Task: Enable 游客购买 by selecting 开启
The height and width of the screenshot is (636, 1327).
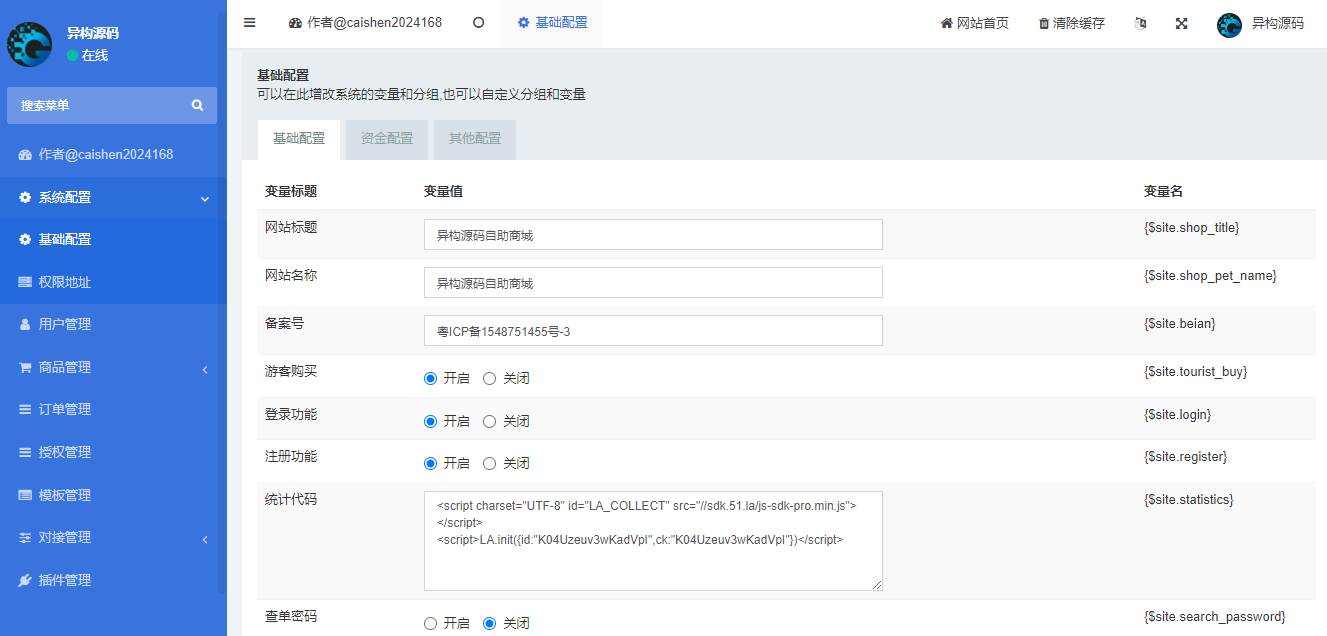Action: (x=430, y=378)
